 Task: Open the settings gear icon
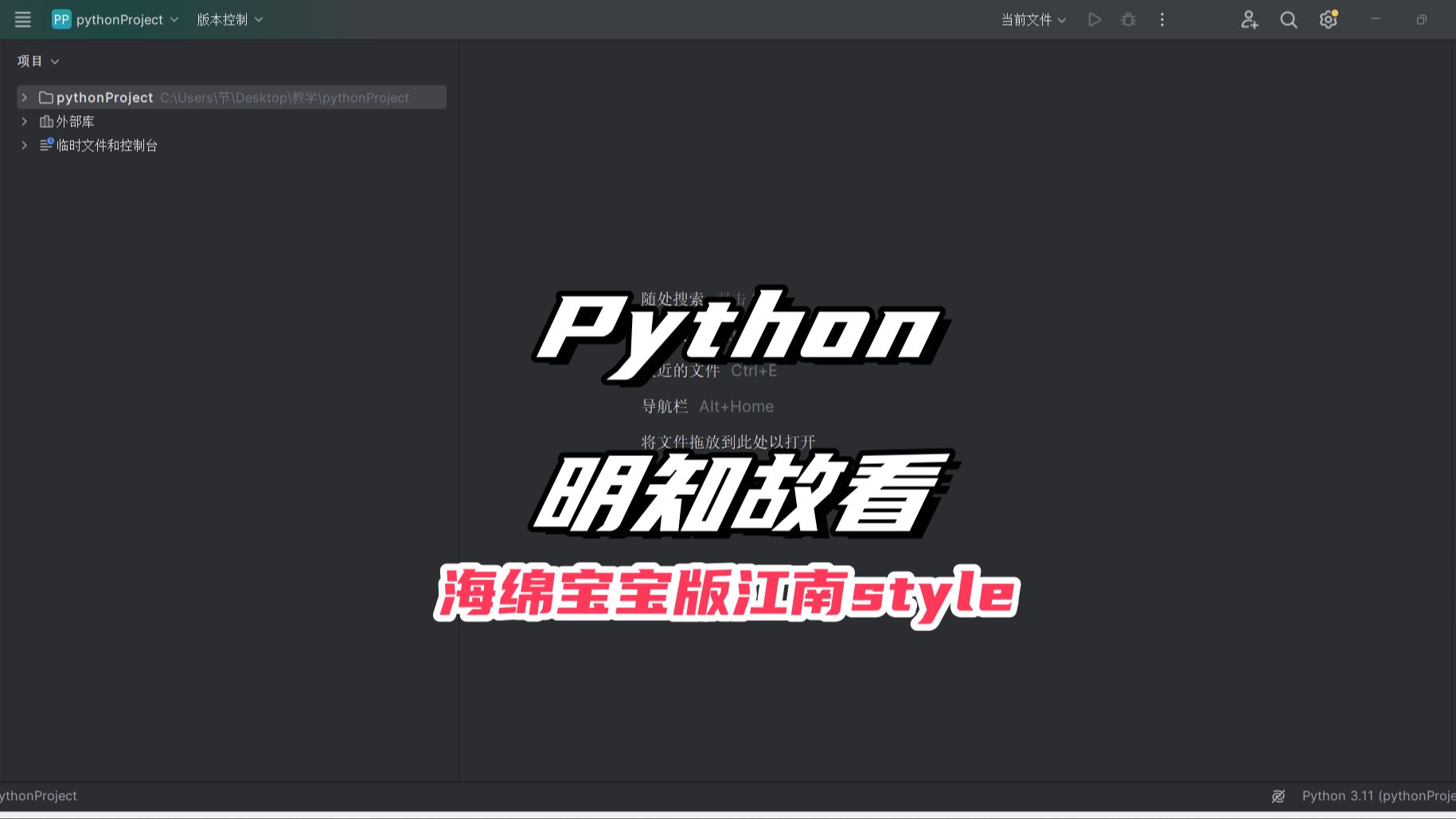tap(1328, 20)
